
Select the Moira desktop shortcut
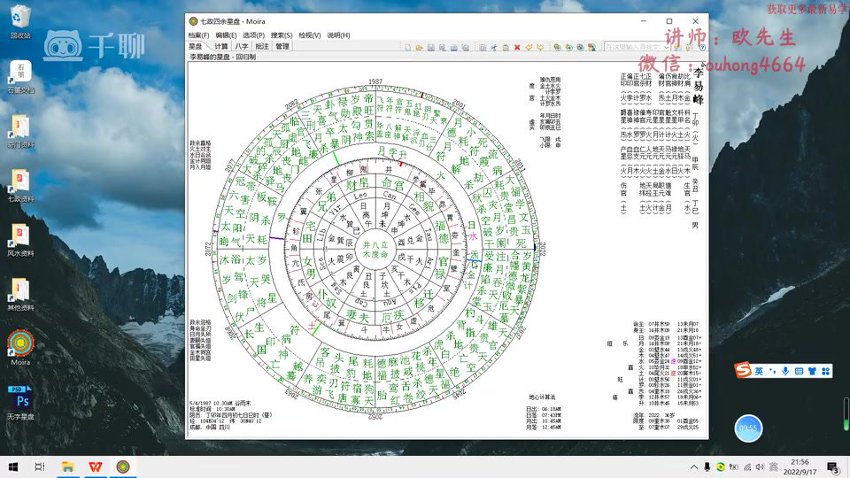coord(21,347)
